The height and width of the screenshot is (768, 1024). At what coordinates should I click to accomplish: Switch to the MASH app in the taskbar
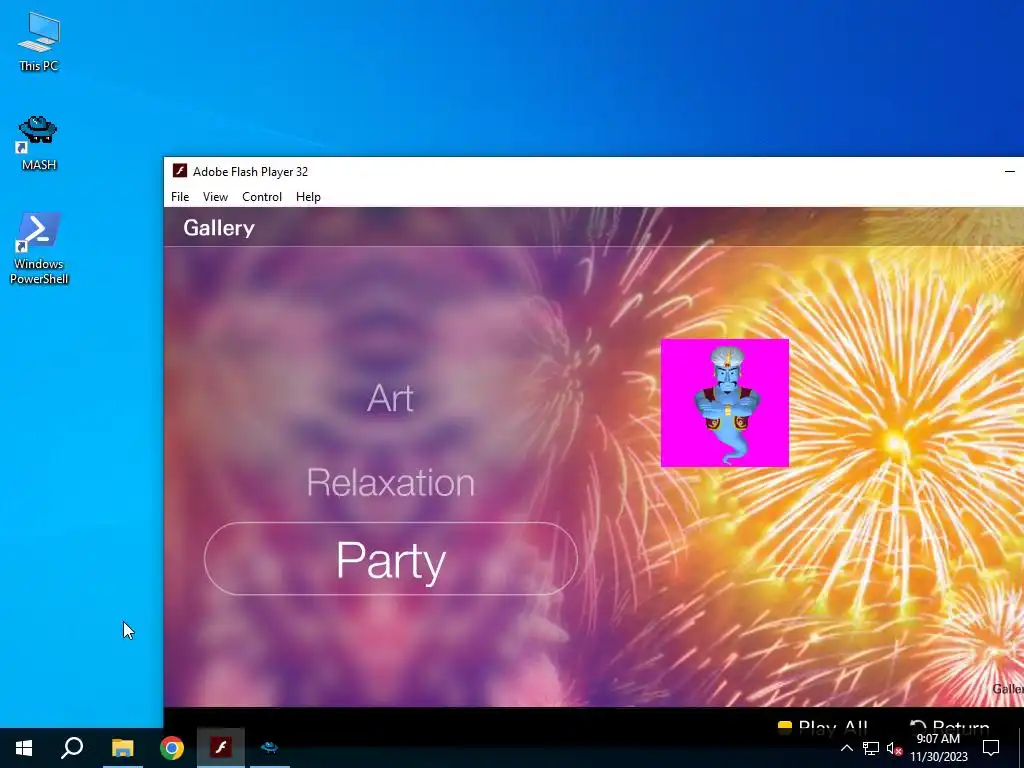coord(269,748)
